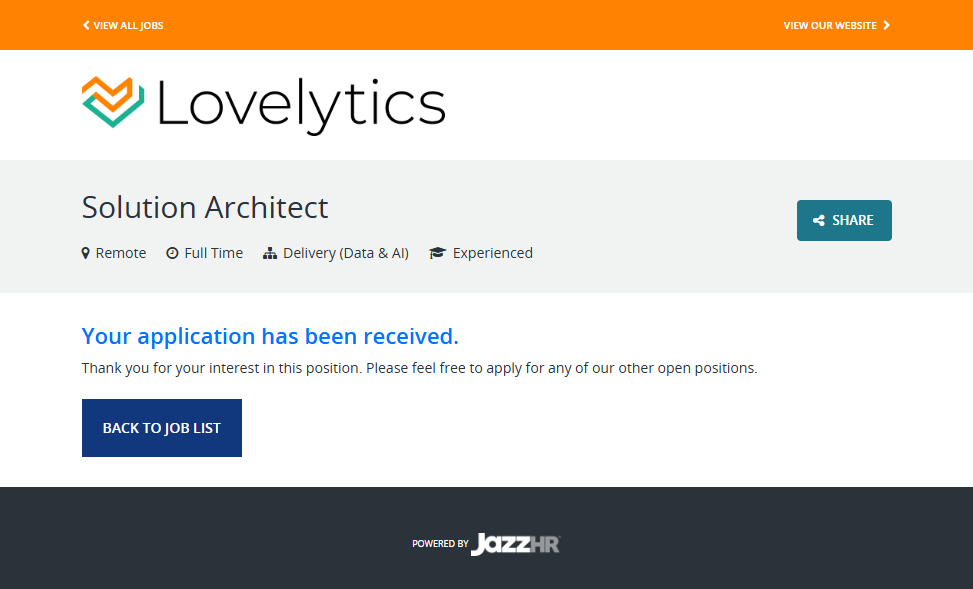Click the clock icon for employment type
The width and height of the screenshot is (973, 589).
click(172, 253)
